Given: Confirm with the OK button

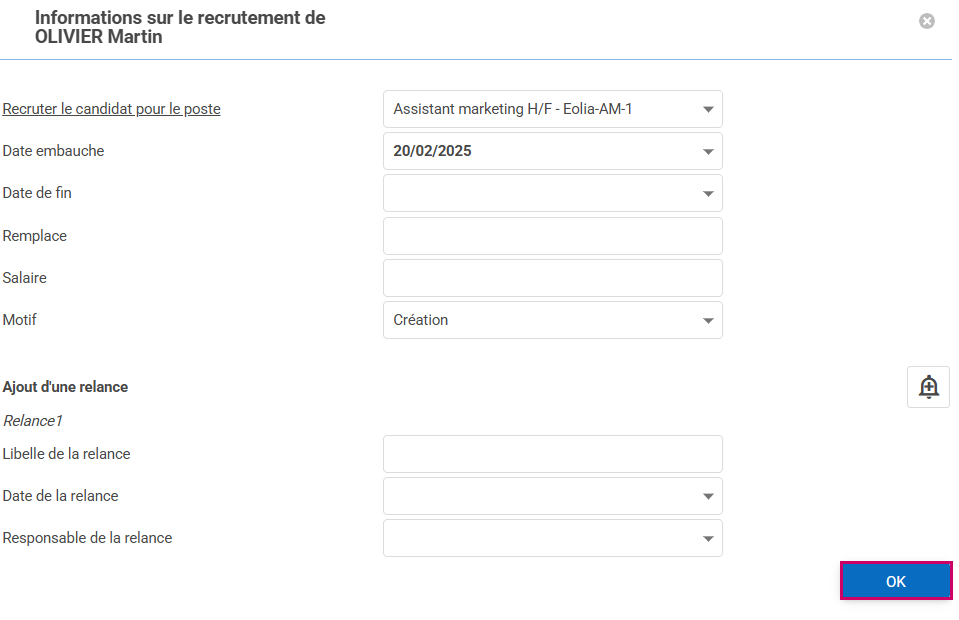Looking at the screenshot, I should click(895, 581).
